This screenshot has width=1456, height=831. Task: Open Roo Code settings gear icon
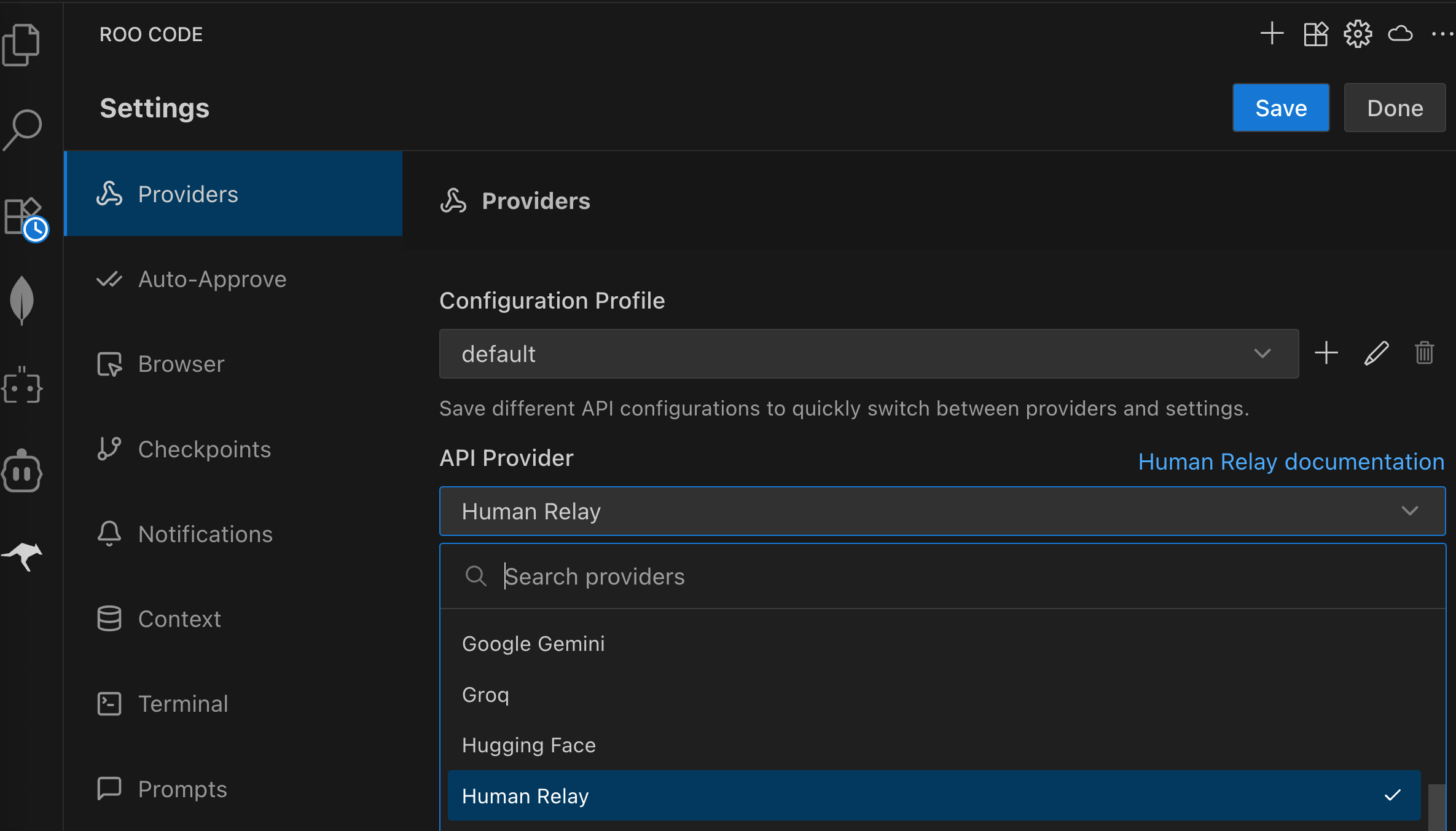pos(1357,34)
